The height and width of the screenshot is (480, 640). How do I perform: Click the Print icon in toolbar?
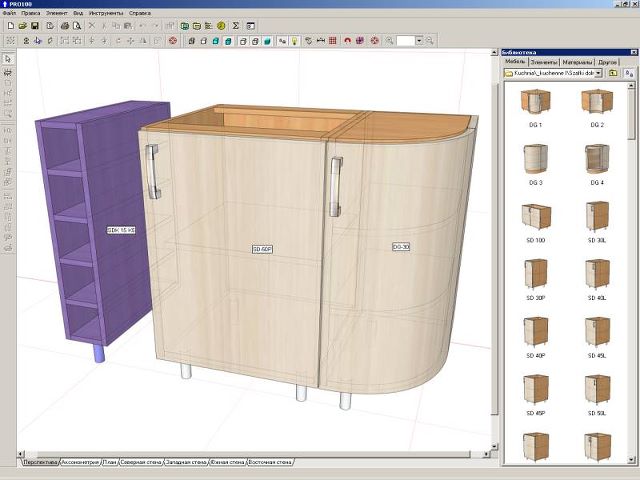pyautogui.click(x=65, y=24)
